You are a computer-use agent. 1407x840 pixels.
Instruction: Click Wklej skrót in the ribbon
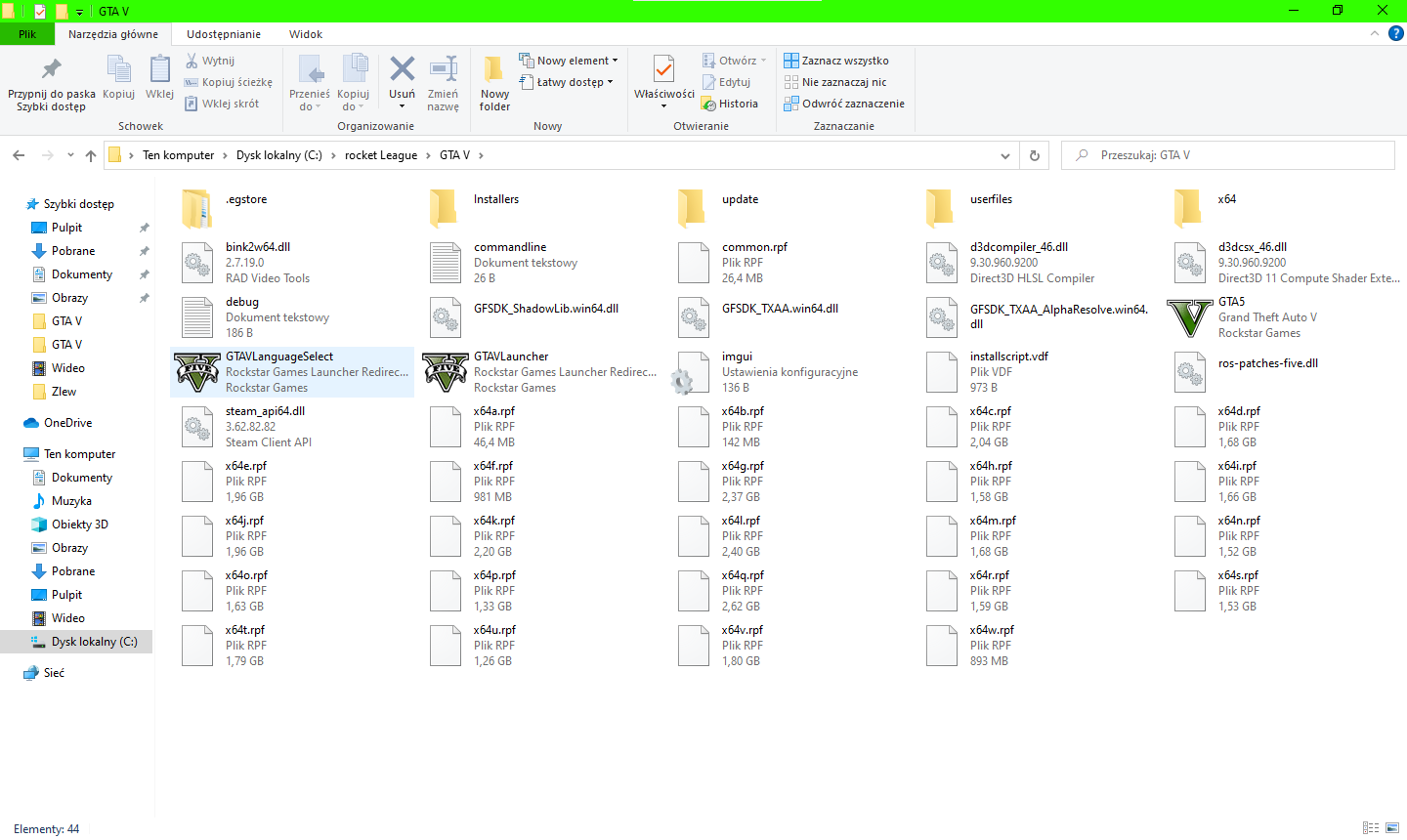pyautogui.click(x=222, y=104)
